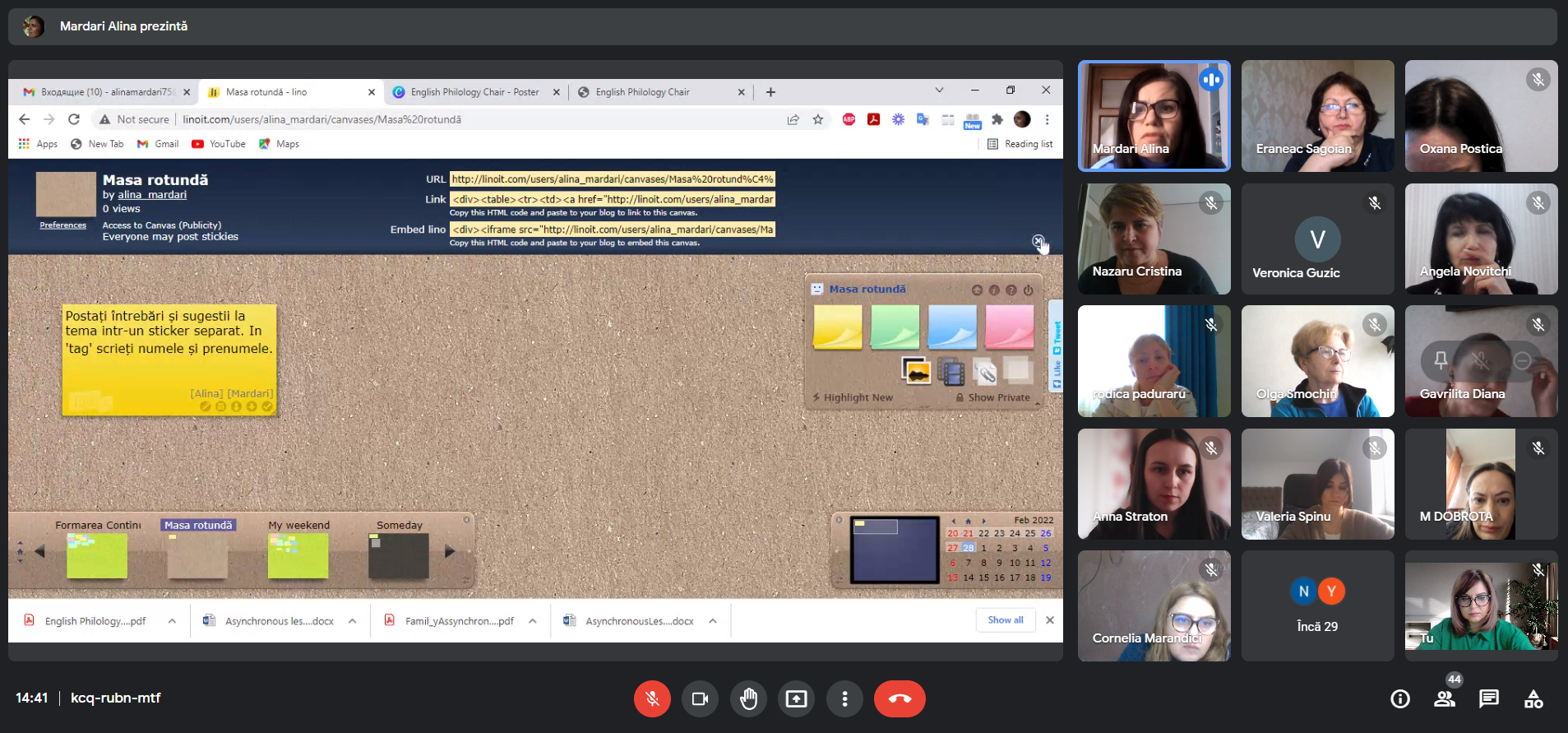The height and width of the screenshot is (733, 1568).
Task: Expand the Famil_yAssynchron pdf download options
Action: [x=533, y=621]
